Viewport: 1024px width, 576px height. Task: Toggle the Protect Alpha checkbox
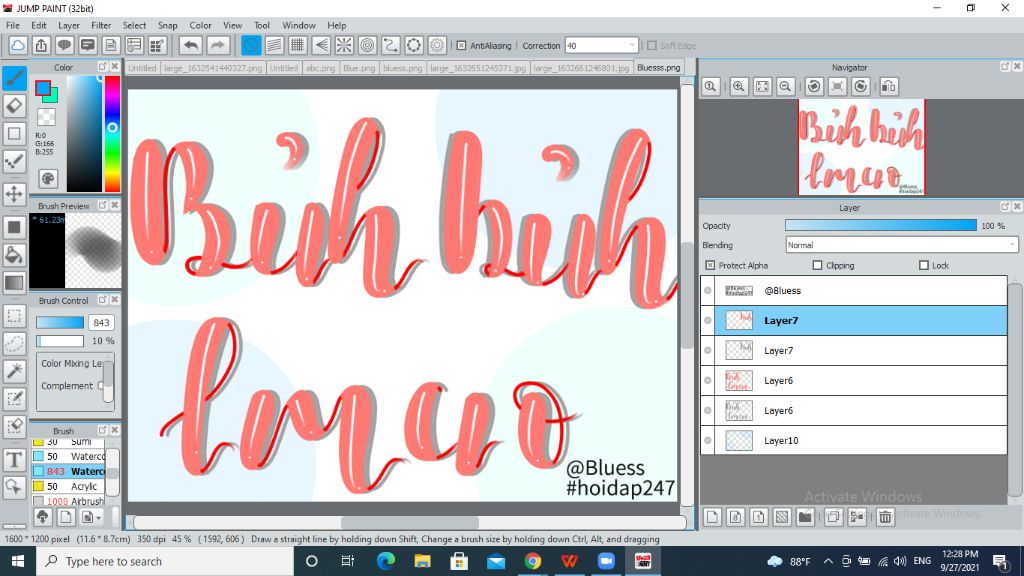click(x=710, y=265)
